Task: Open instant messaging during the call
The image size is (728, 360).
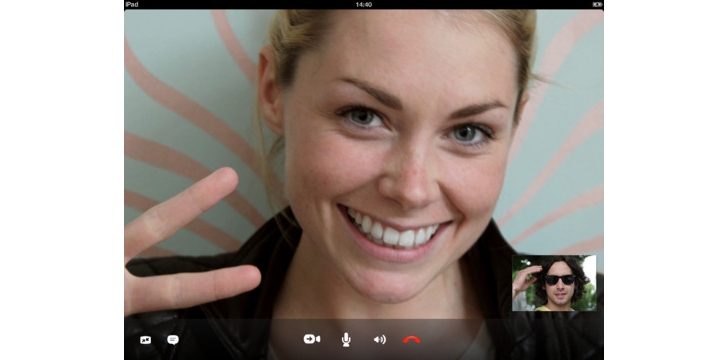Action: point(173,340)
